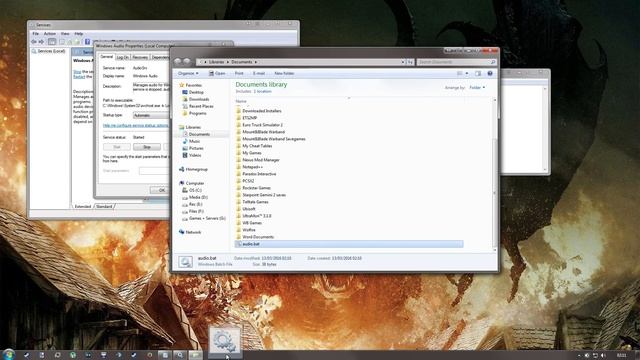
Task: Select the My Cheat Tables folder
Action: [254, 146]
